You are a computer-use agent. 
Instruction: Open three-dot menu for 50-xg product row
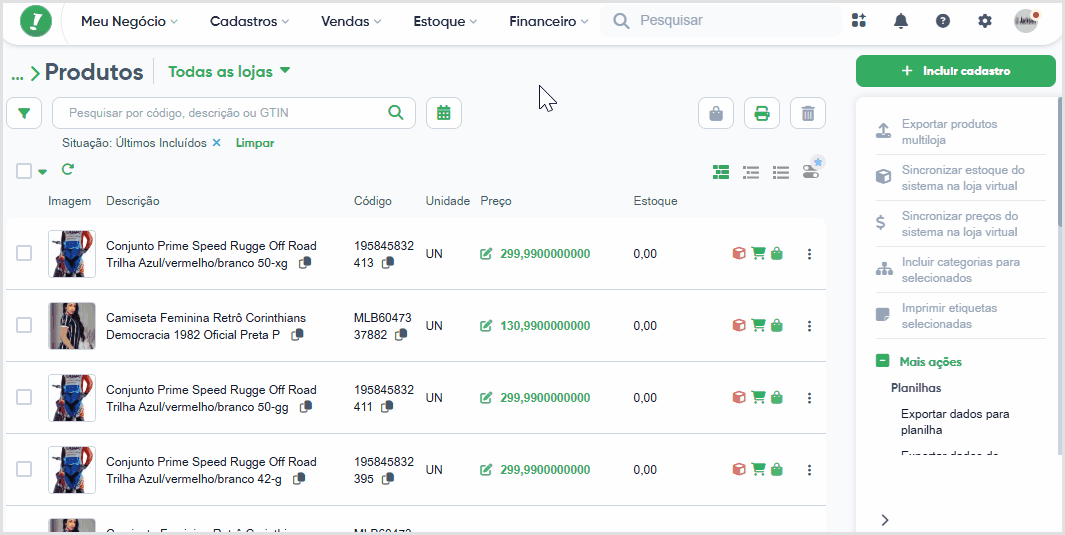coord(809,254)
